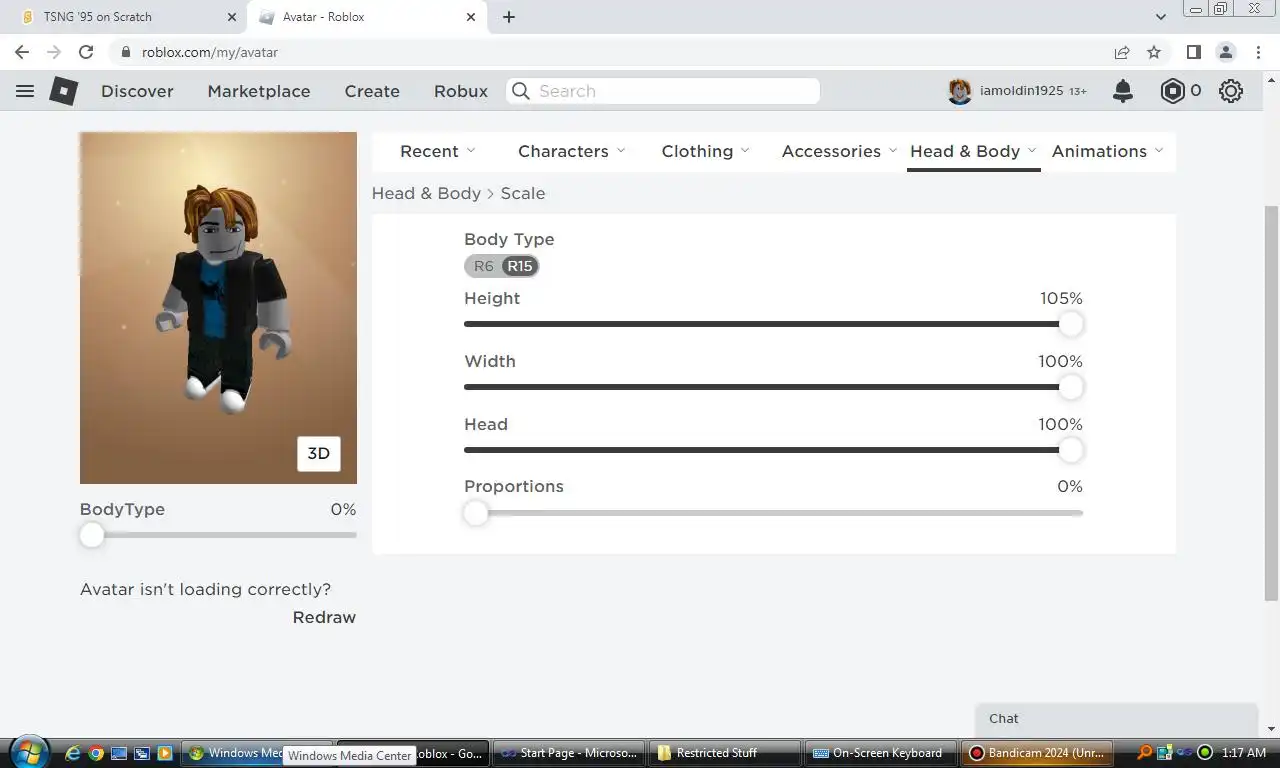Go forward with browser forward arrow

(x=54, y=52)
